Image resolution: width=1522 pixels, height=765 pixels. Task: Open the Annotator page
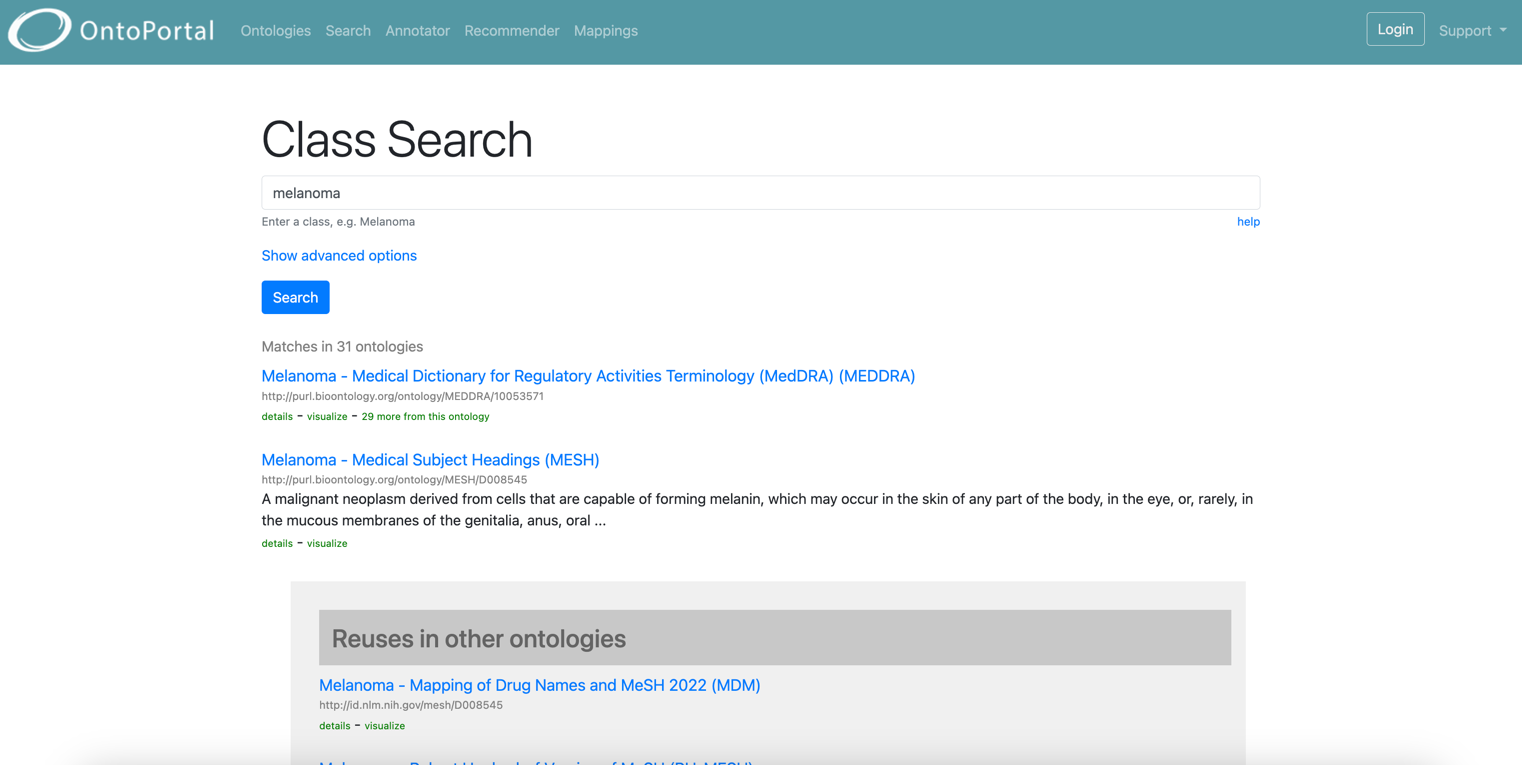tap(418, 31)
